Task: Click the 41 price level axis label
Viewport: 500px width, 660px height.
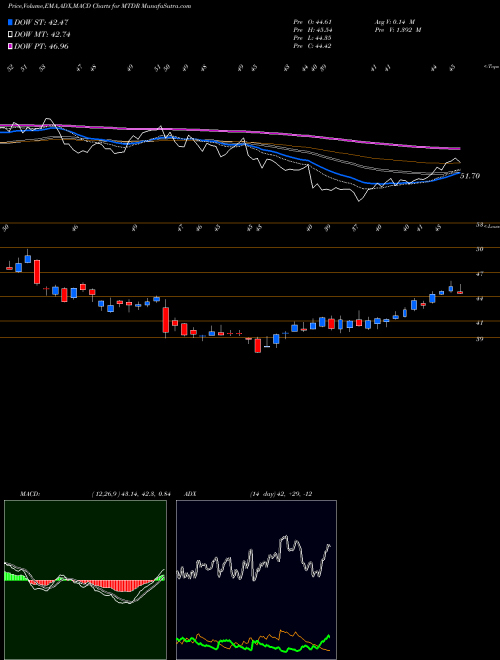Action: coord(479,323)
